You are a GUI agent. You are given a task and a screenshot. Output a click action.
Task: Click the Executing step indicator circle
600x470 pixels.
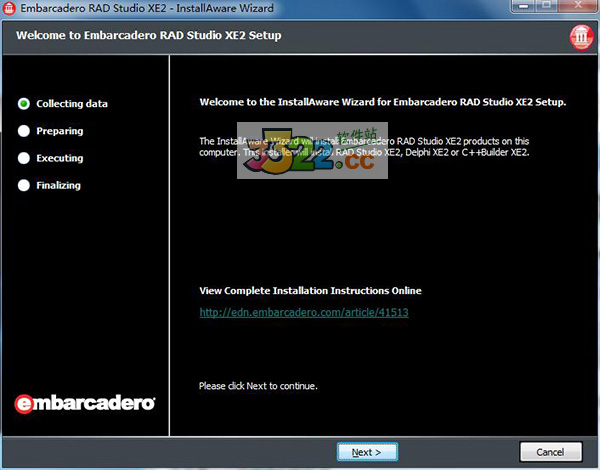[24, 158]
